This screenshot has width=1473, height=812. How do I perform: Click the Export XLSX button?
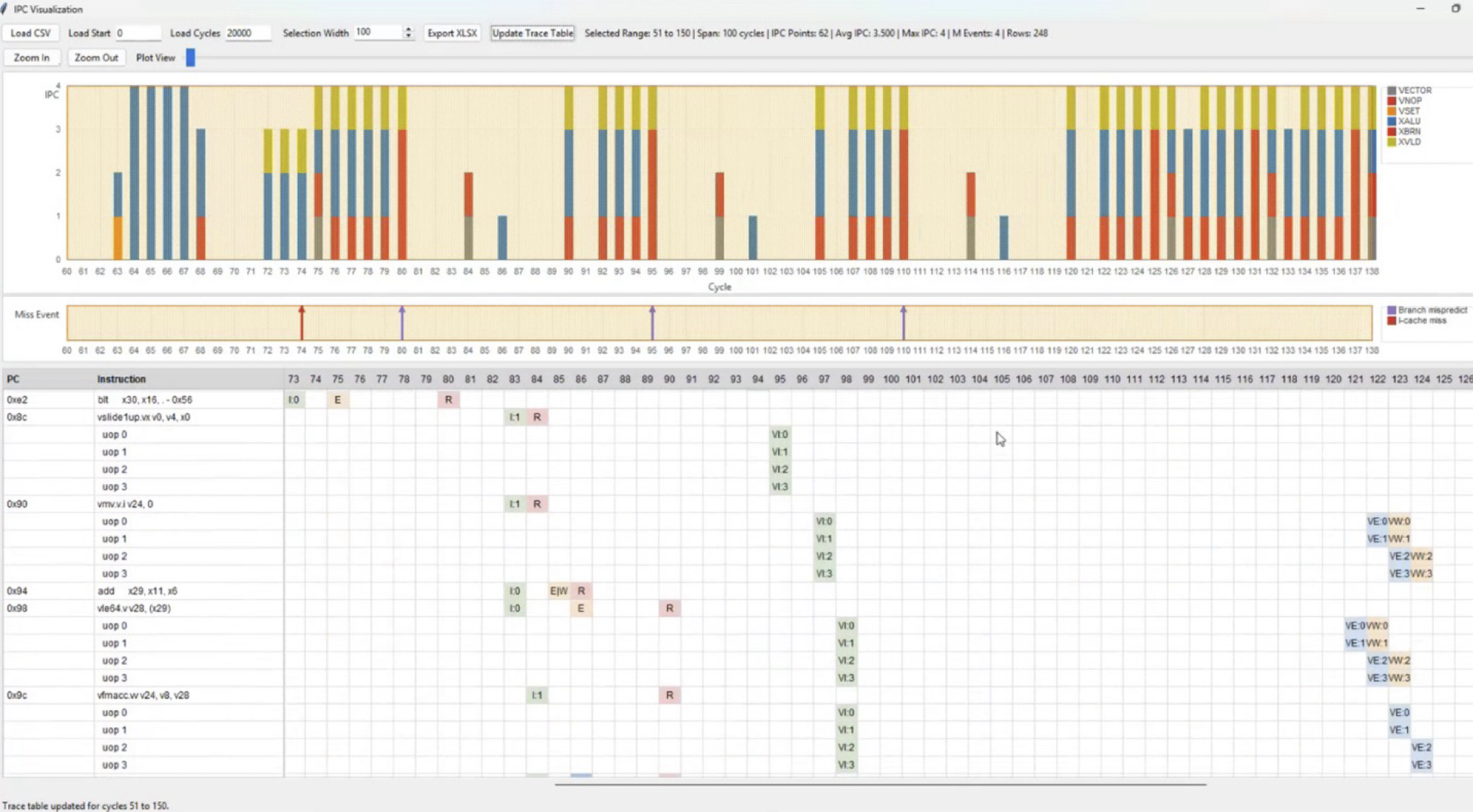(x=452, y=33)
